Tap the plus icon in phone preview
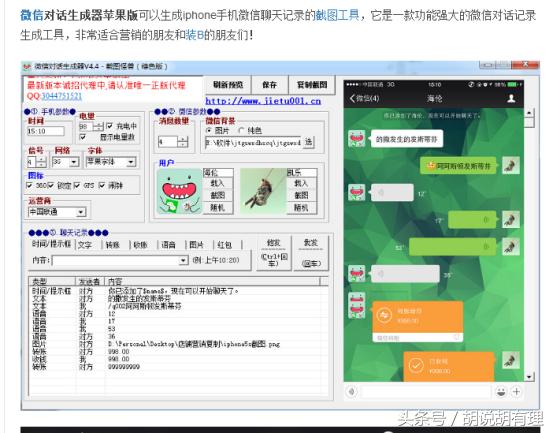Screen dimensions: 554x433 pos(517,392)
